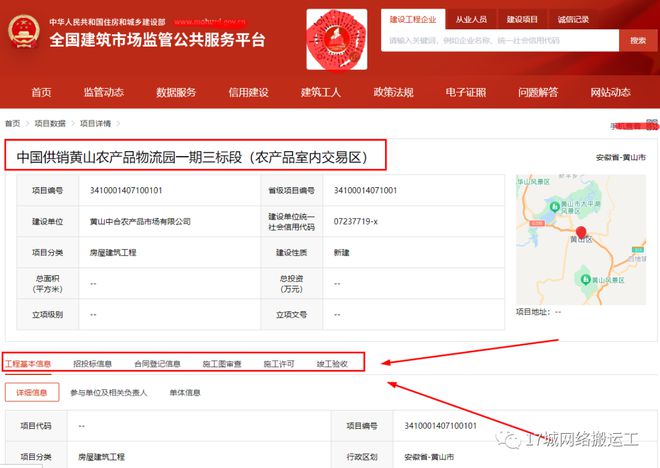Click the 总投资(万元) label cell
Viewport: 660px width, 468px height.
click(x=291, y=284)
